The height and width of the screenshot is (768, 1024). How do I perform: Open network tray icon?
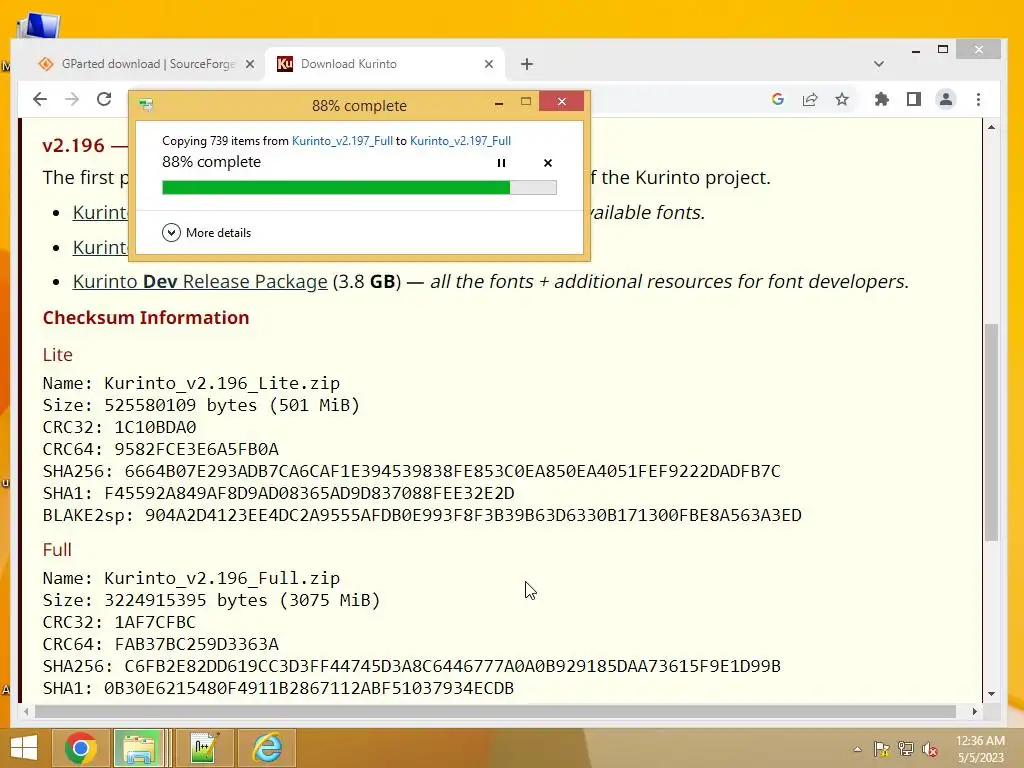906,749
